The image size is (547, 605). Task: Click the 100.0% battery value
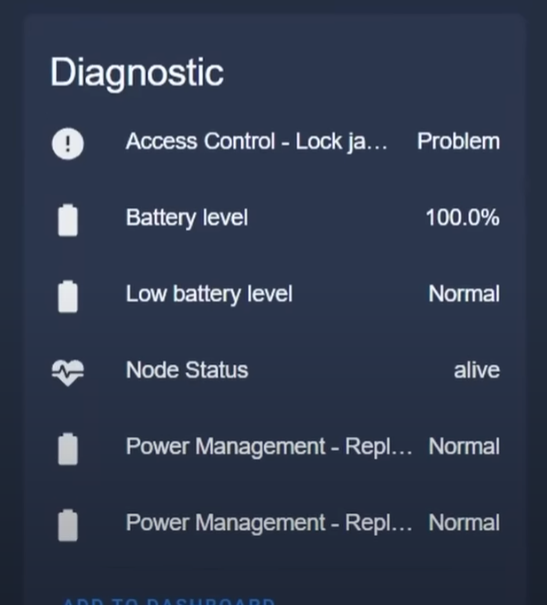click(463, 218)
